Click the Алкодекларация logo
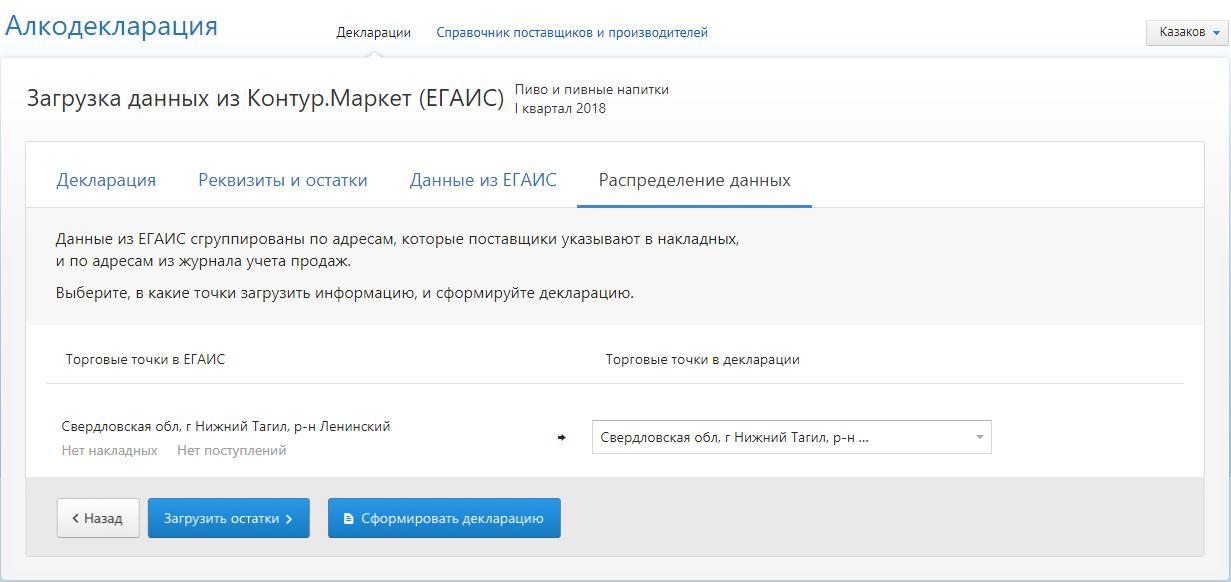This screenshot has height=582, width=1231. [111, 26]
